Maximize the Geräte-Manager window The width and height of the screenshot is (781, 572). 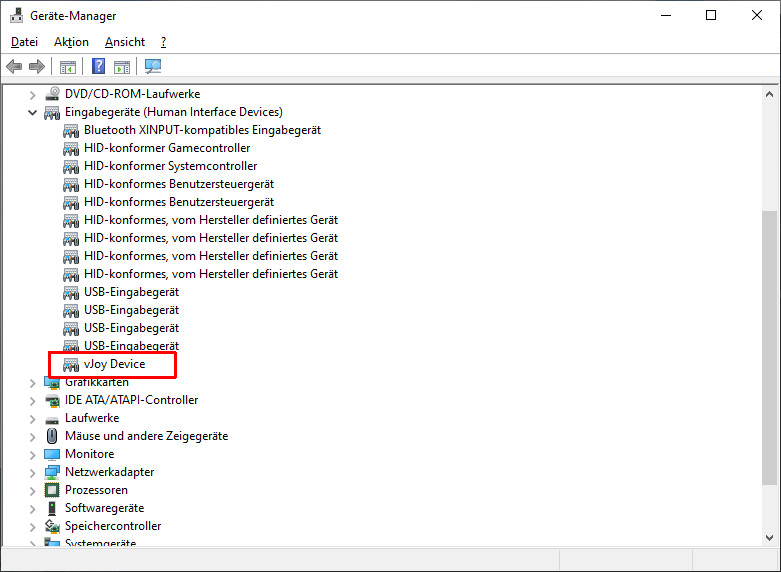pos(711,15)
